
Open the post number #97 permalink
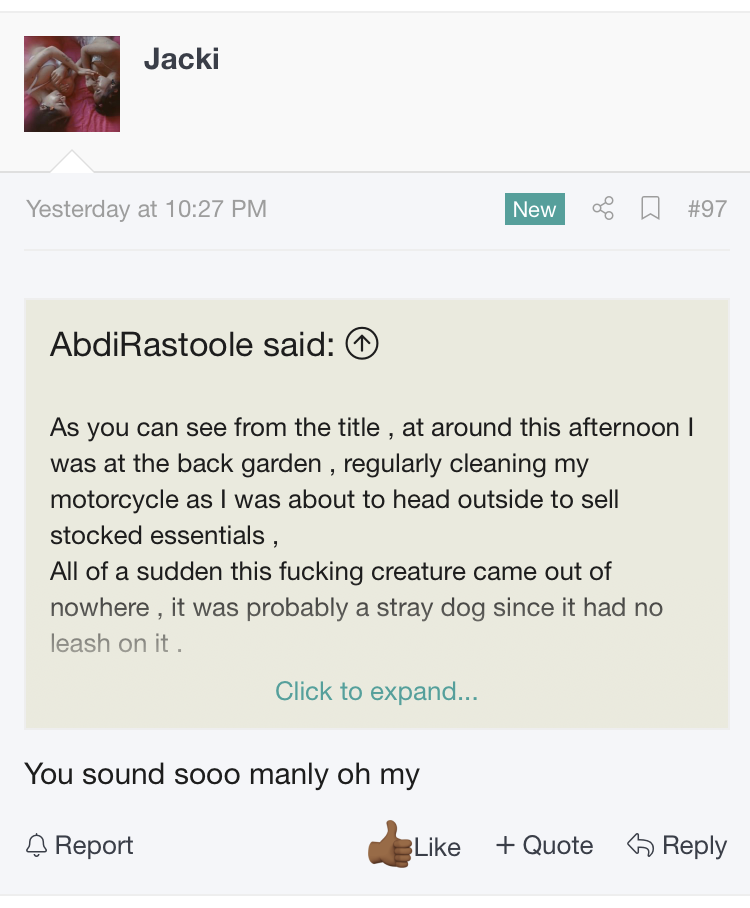(x=707, y=209)
